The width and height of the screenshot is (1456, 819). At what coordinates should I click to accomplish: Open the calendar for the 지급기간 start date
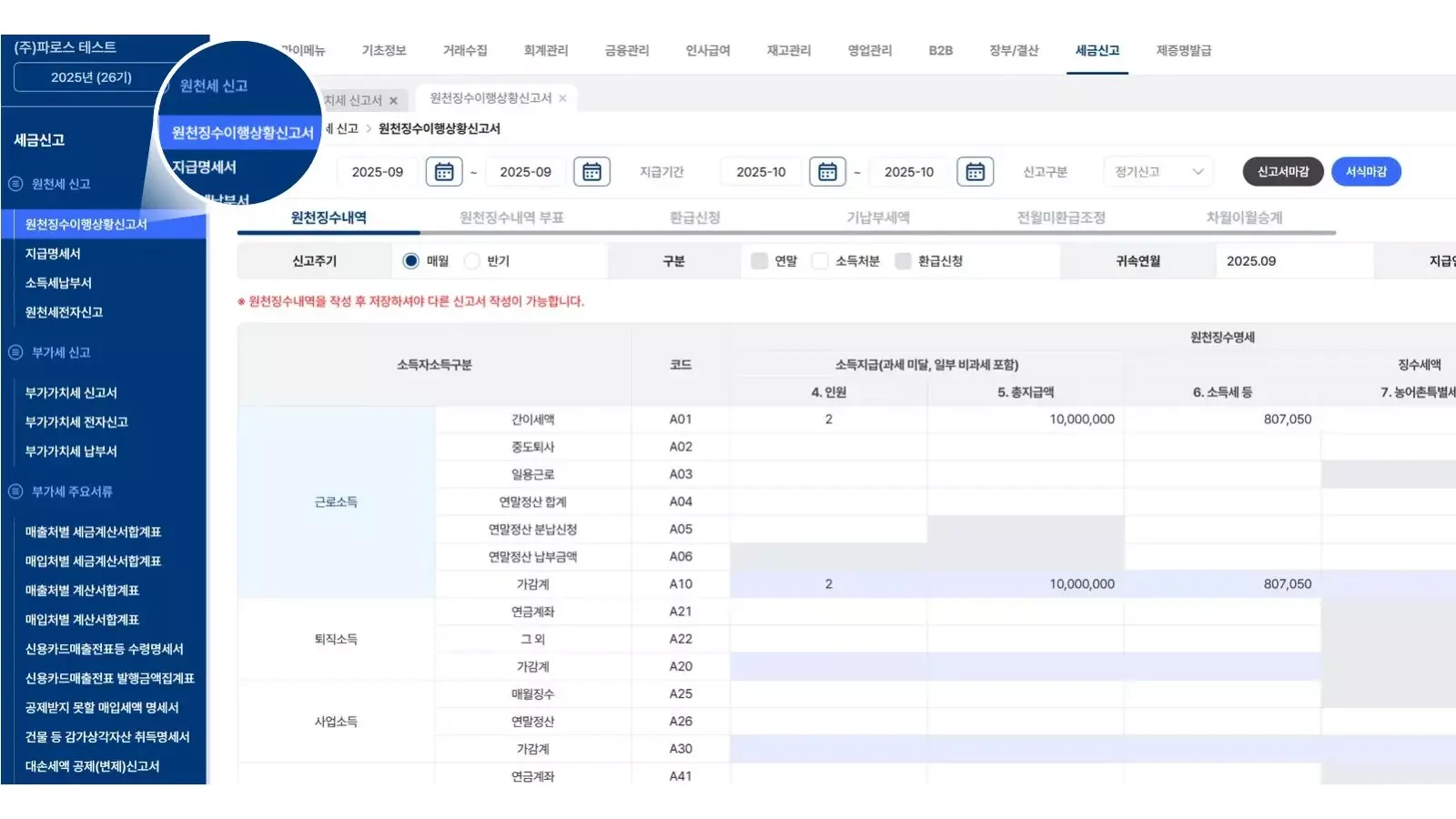[827, 171]
